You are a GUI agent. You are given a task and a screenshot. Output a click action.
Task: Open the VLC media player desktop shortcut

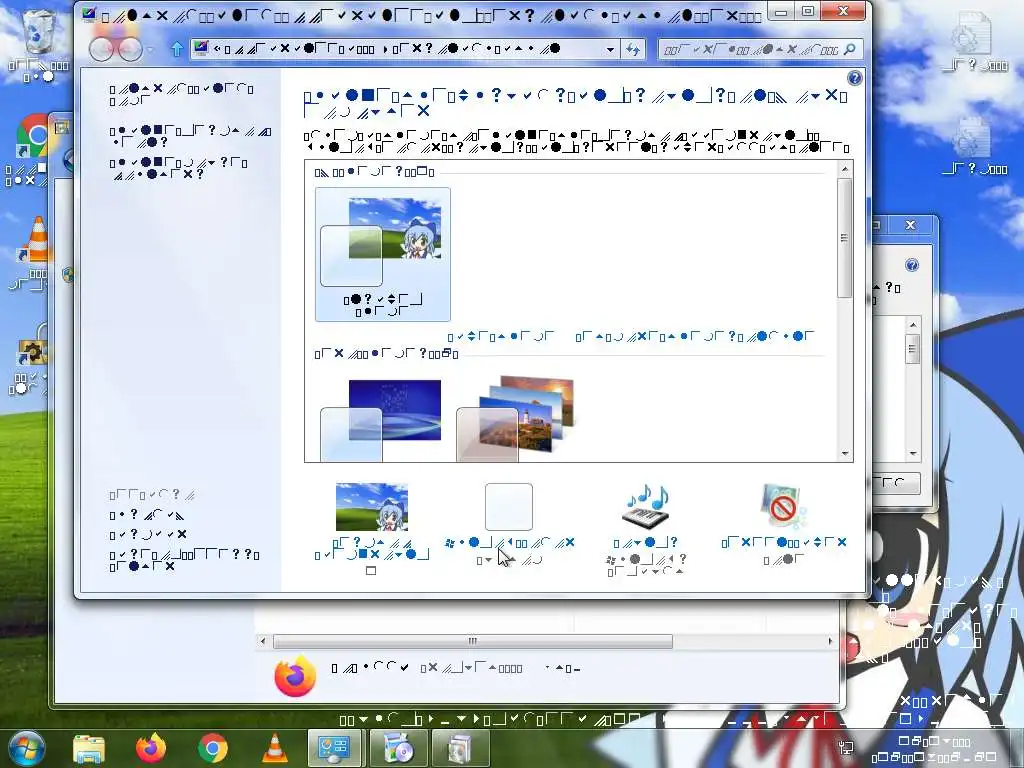coord(35,251)
